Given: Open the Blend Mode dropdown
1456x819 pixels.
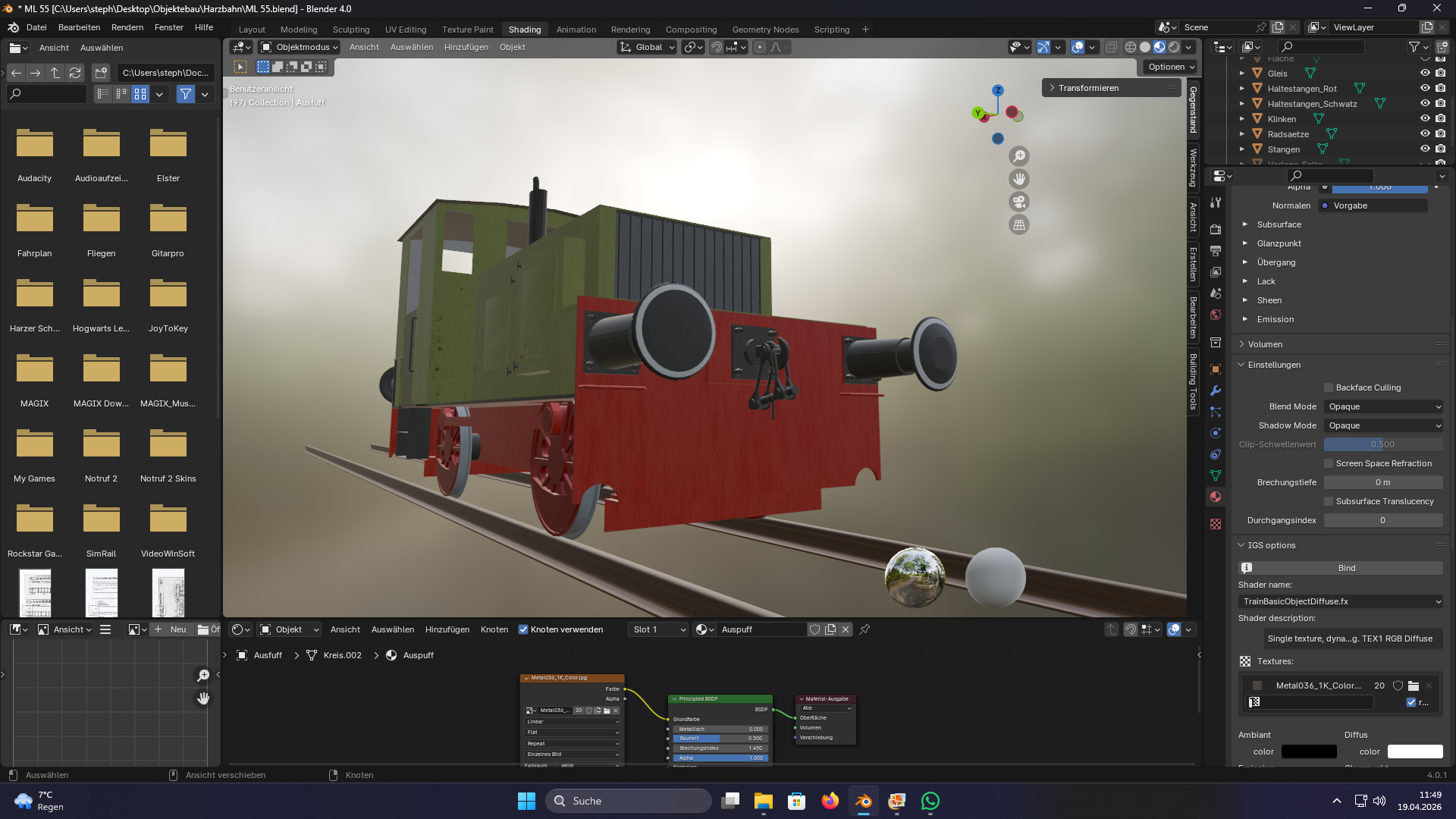Looking at the screenshot, I should point(1383,406).
